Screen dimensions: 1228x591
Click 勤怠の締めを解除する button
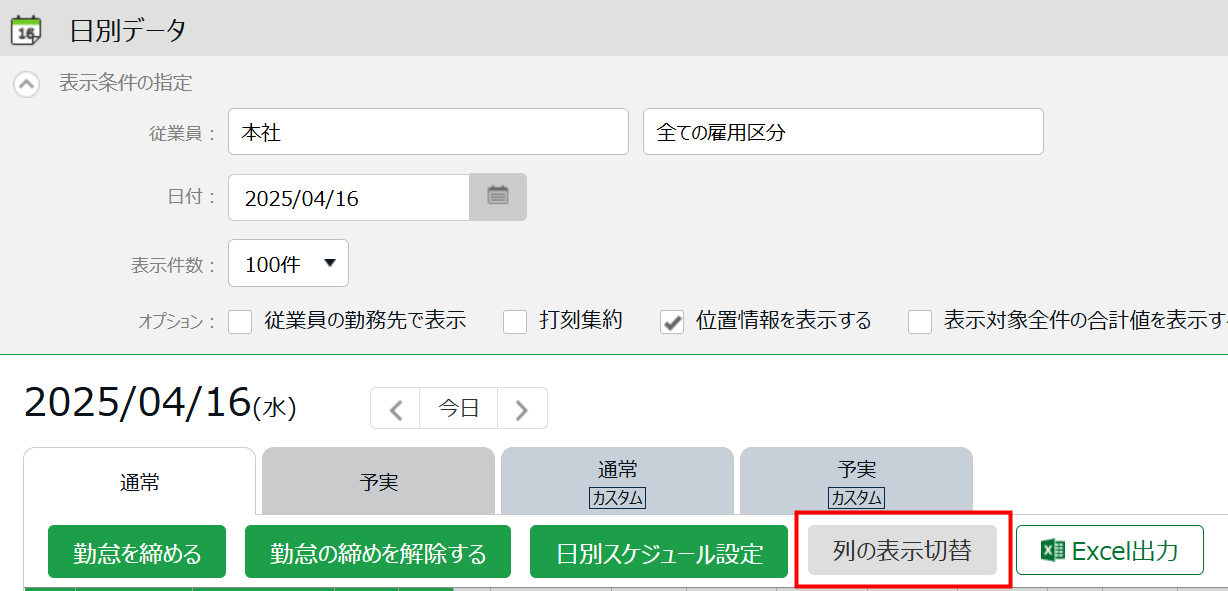[378, 552]
